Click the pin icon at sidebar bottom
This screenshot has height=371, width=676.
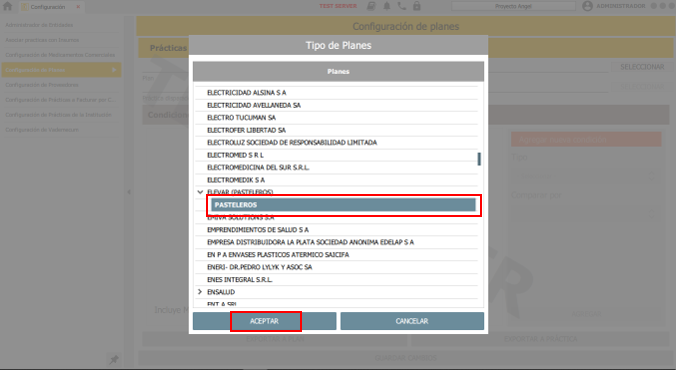pos(114,359)
